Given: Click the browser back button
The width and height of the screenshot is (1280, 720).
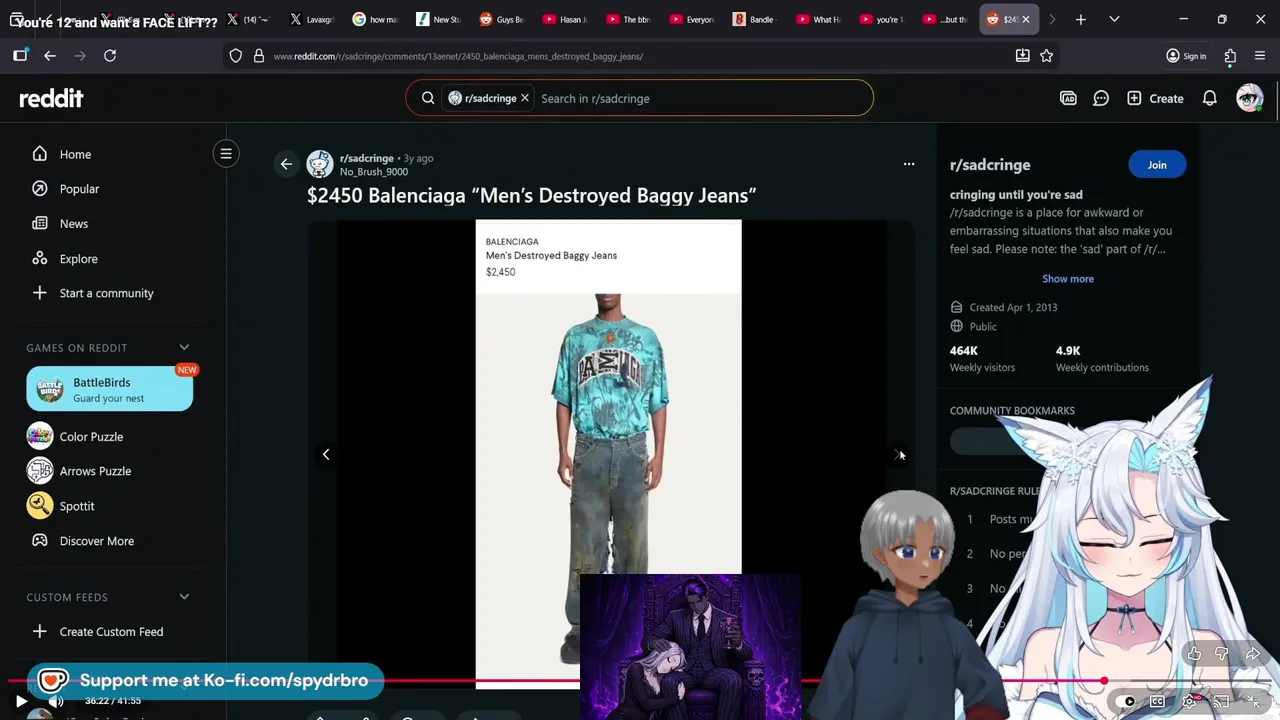Looking at the screenshot, I should (50, 56).
